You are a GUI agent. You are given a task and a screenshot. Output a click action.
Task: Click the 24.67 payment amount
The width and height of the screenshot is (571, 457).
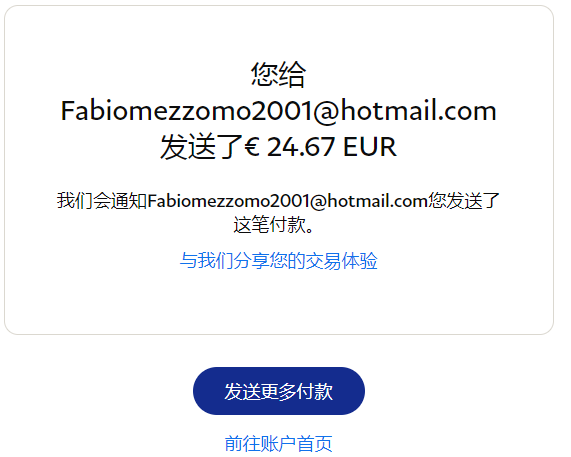(x=300, y=147)
